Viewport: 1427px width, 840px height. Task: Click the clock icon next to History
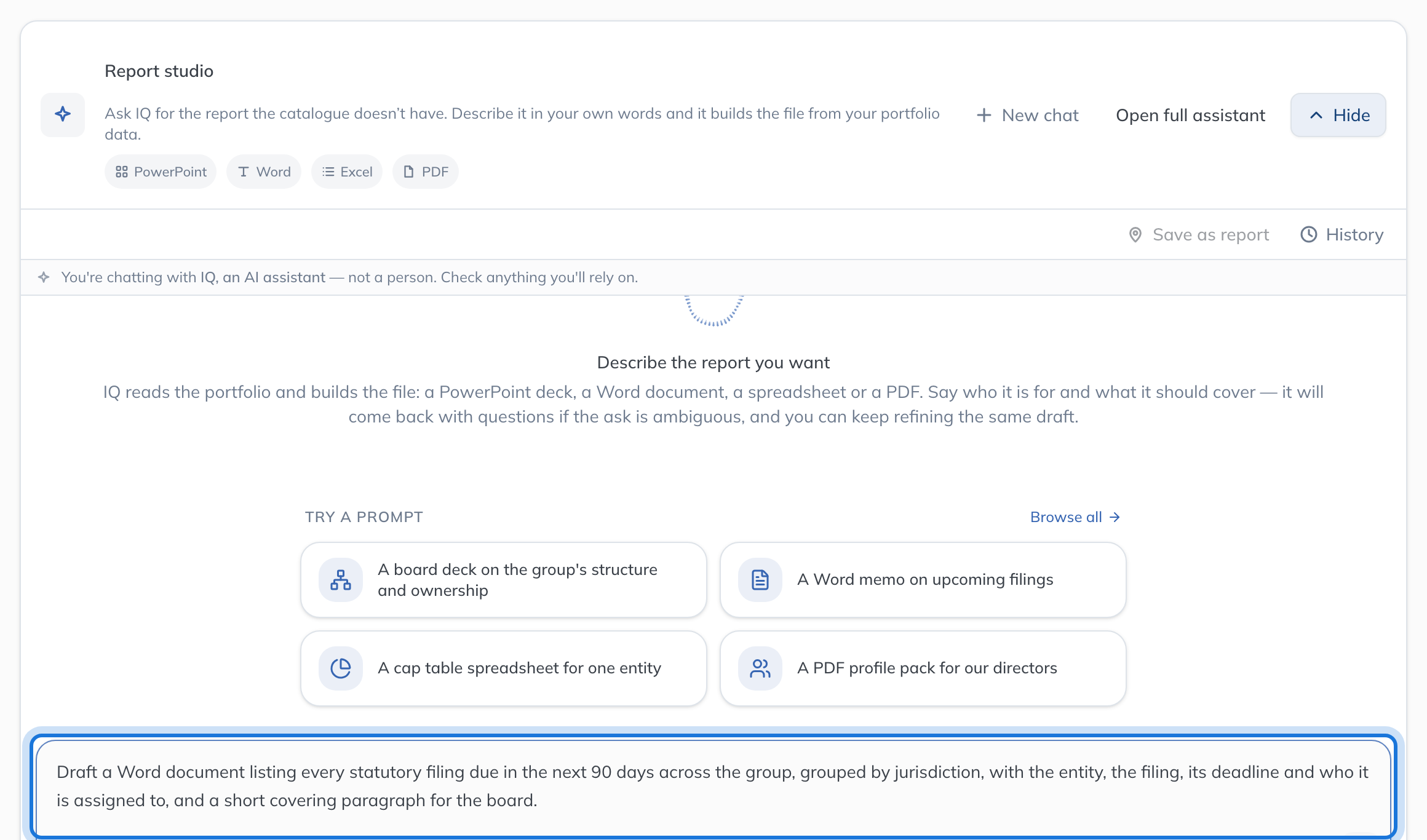pyautogui.click(x=1308, y=234)
